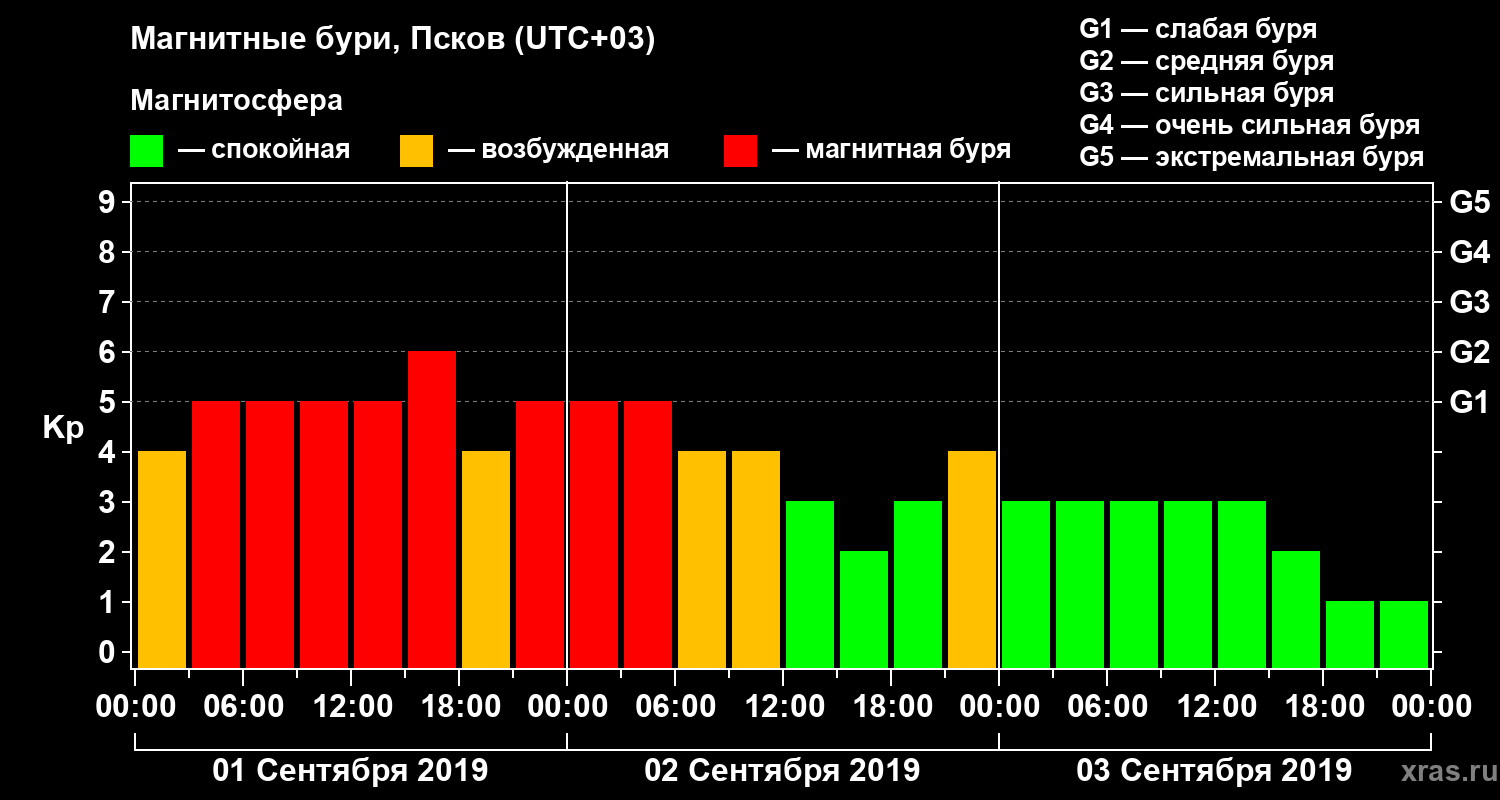
Task: Click the orange 18:00–21:00 bar on 01 Сентября
Action: click(486, 559)
